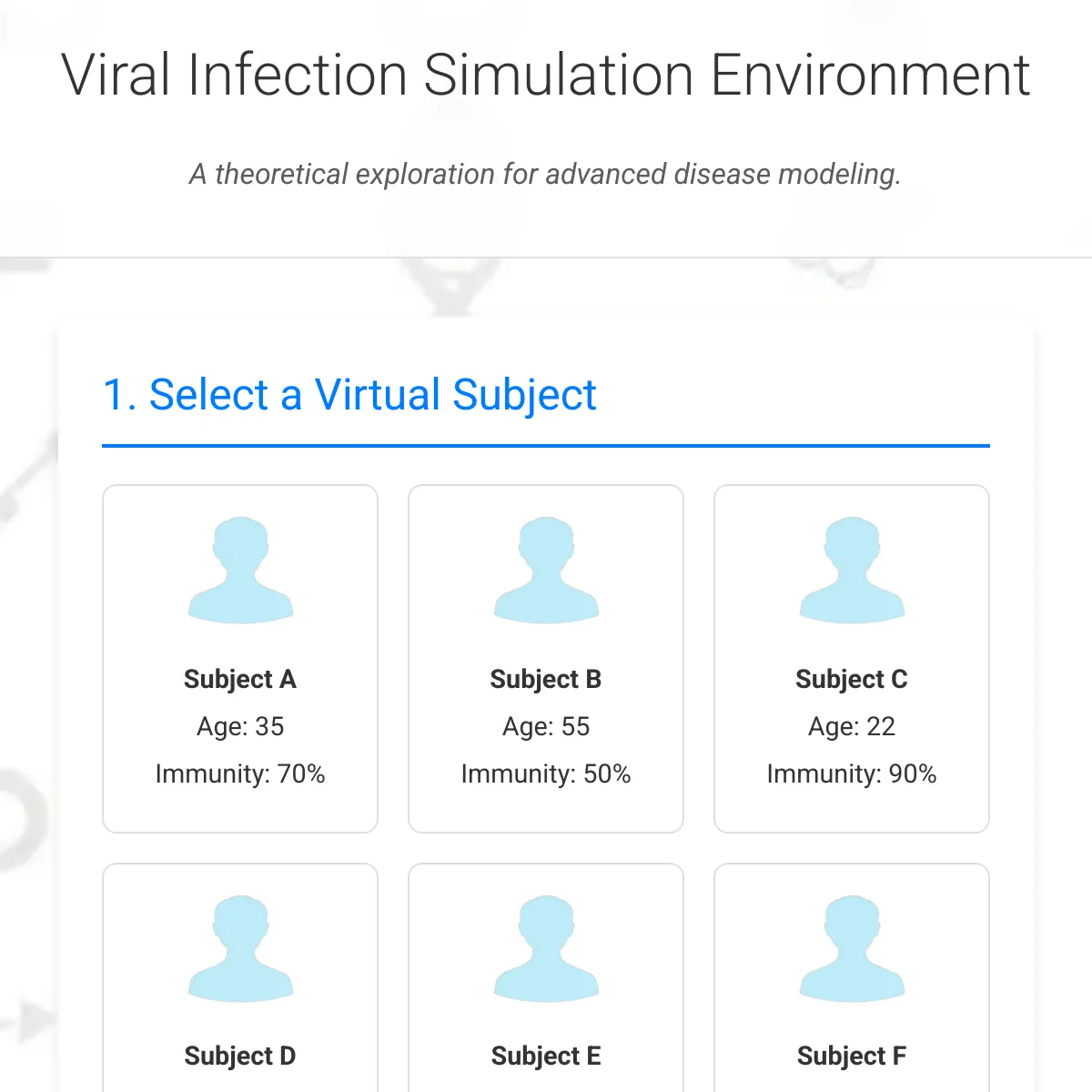This screenshot has height=1092, width=1092.
Task: Click Subject D's avatar icon
Action: (x=240, y=946)
